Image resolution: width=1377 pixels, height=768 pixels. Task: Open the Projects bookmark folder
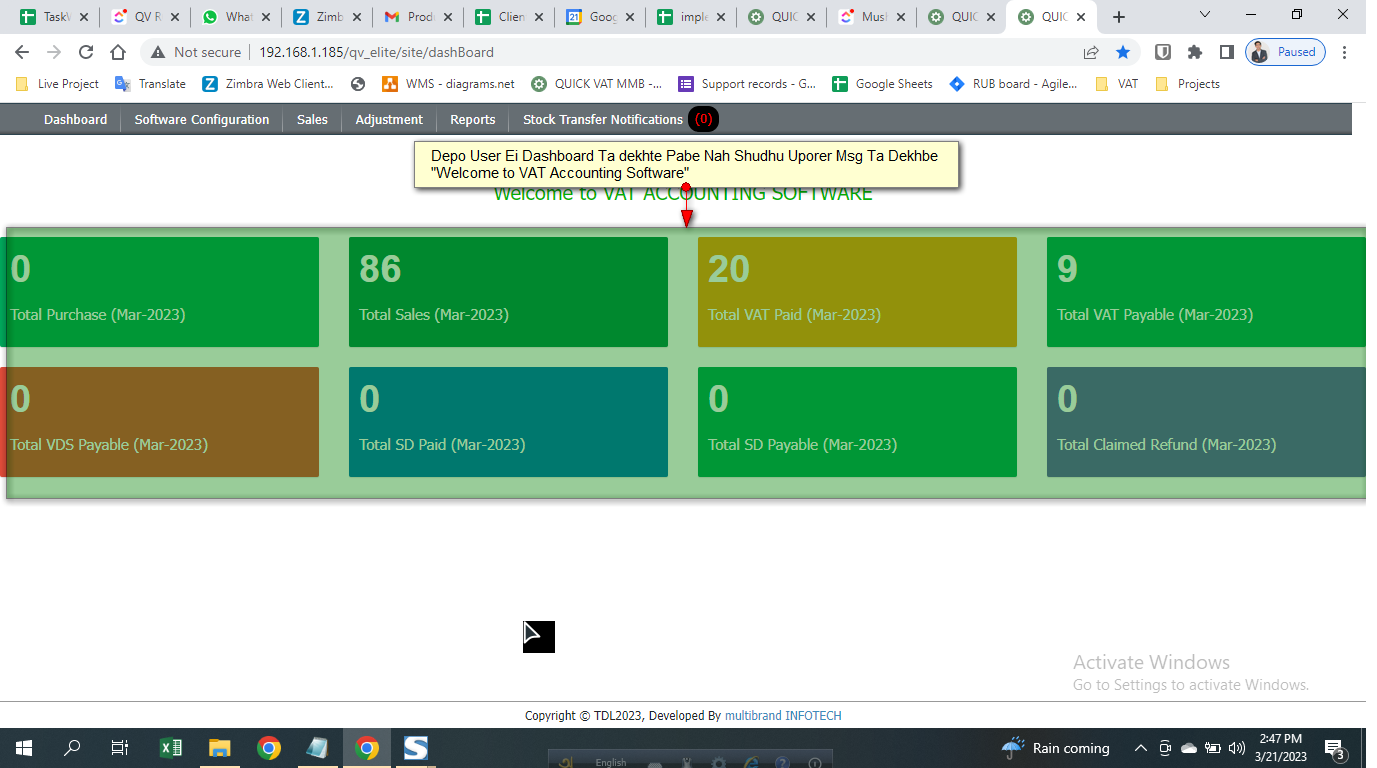(x=1187, y=84)
